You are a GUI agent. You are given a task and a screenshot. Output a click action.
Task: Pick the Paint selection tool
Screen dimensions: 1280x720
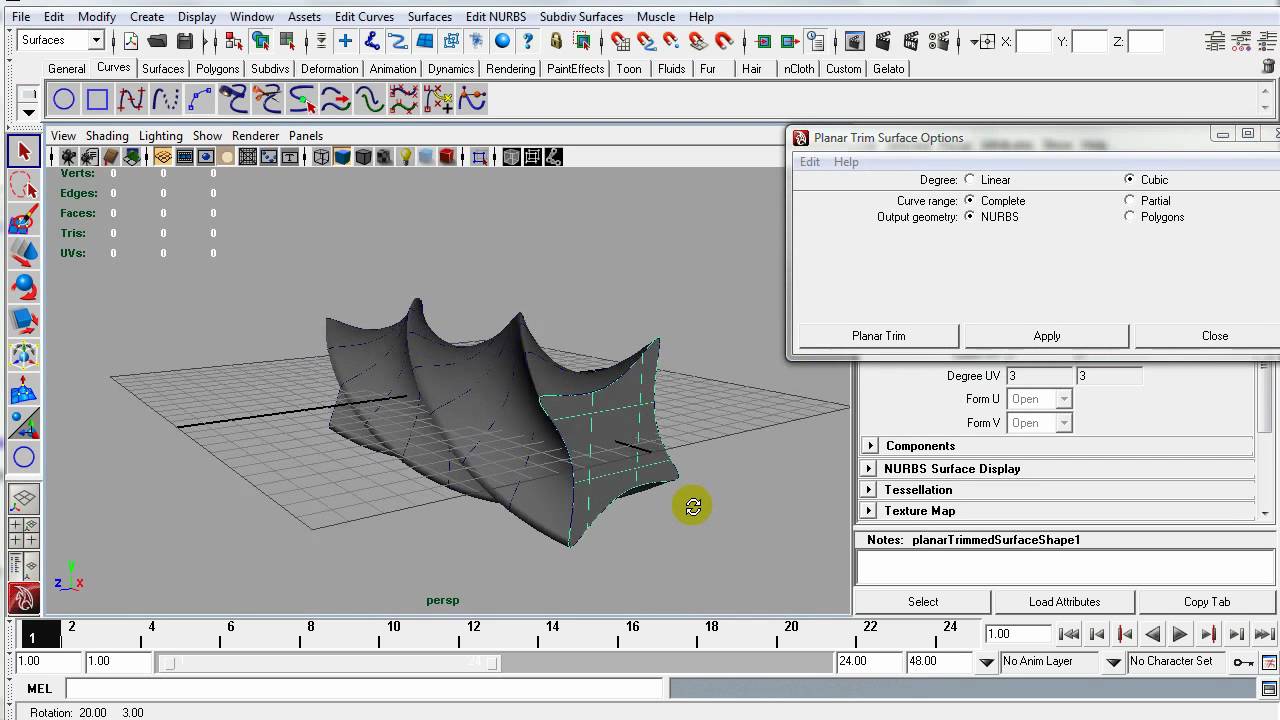click(x=24, y=220)
